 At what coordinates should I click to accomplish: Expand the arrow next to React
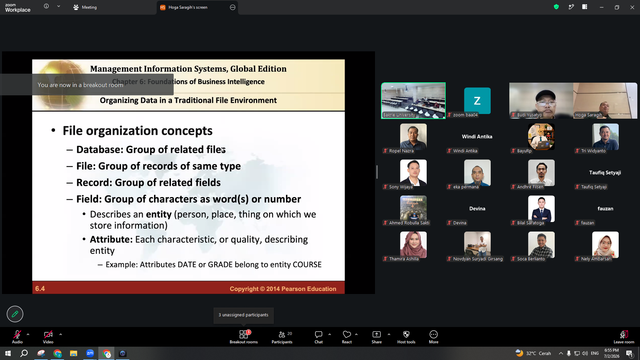(x=356, y=334)
